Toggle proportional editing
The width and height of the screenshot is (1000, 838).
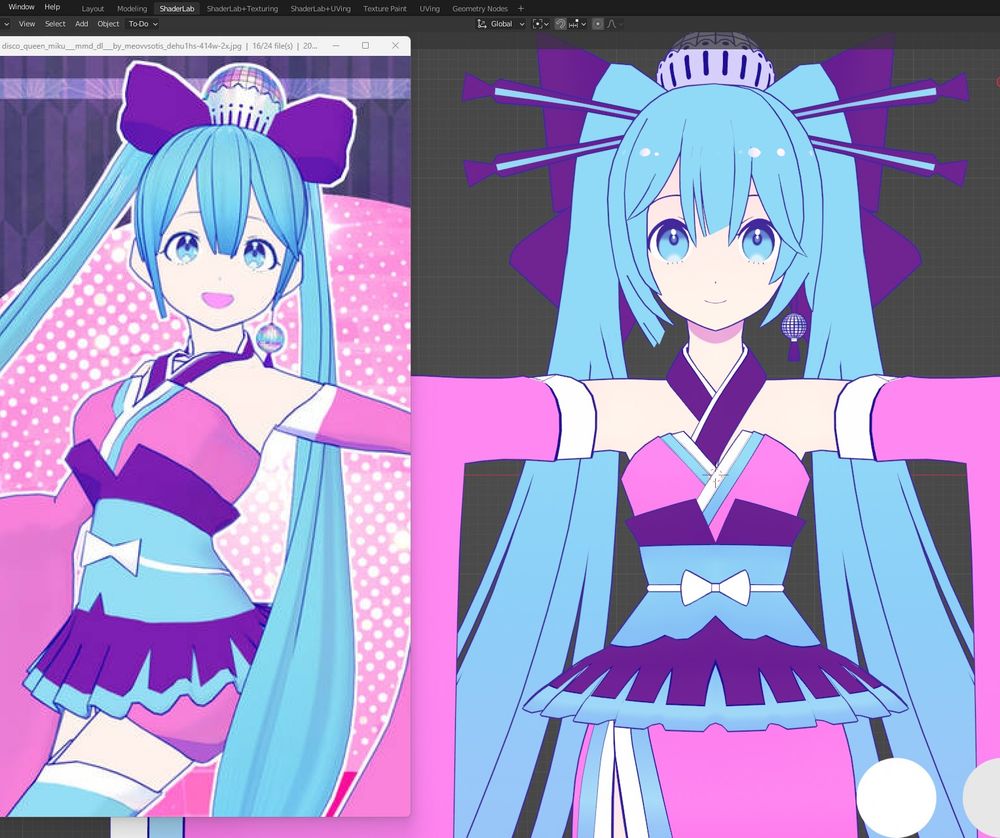pyautogui.click(x=598, y=24)
